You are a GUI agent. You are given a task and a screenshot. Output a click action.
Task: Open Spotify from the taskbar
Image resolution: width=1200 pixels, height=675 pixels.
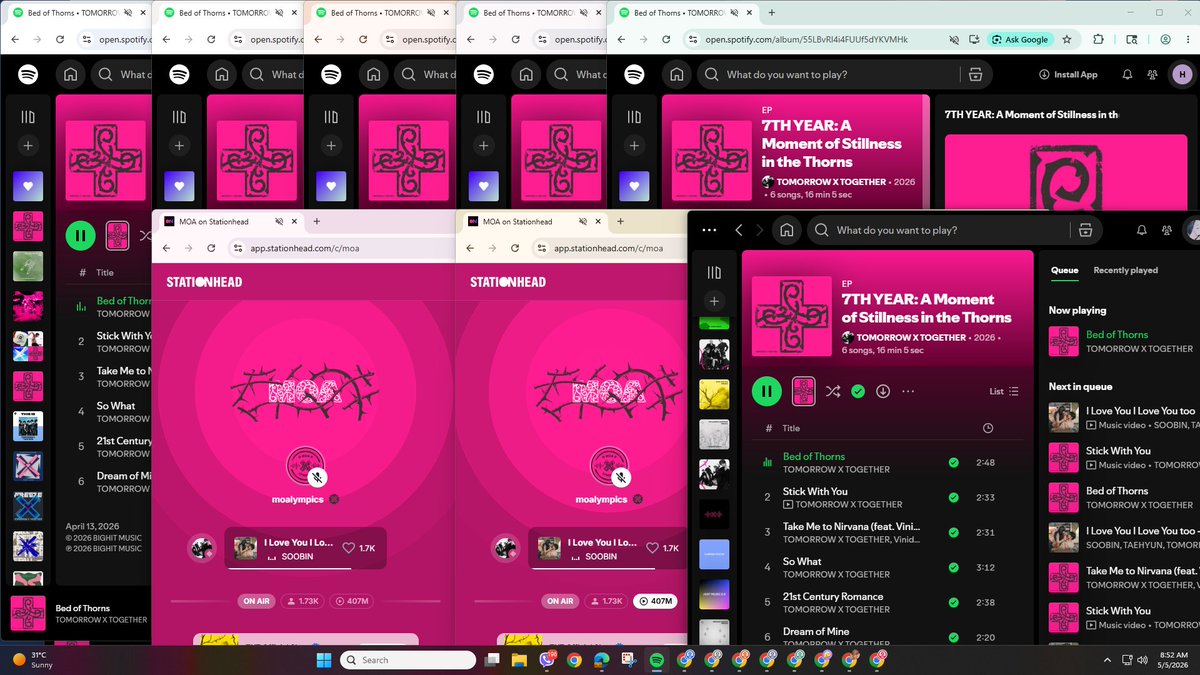click(657, 659)
